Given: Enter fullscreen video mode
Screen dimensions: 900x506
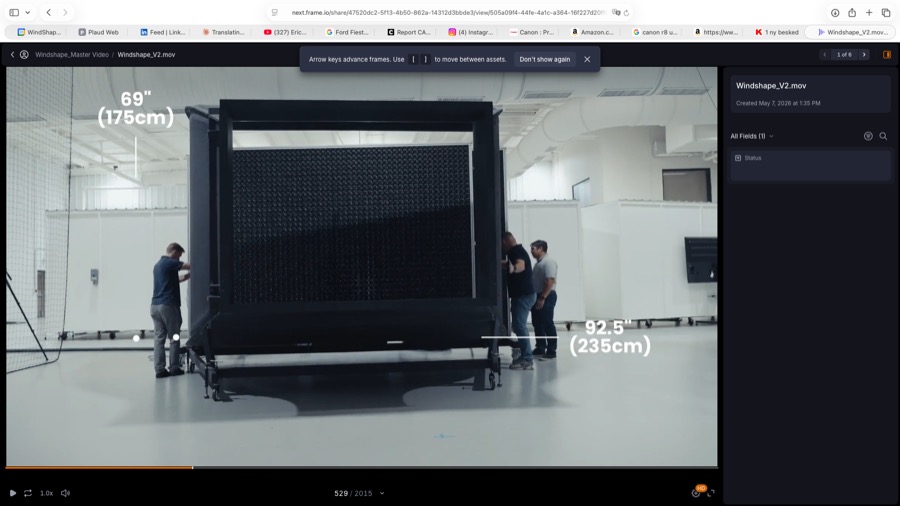Looking at the screenshot, I should [711, 493].
